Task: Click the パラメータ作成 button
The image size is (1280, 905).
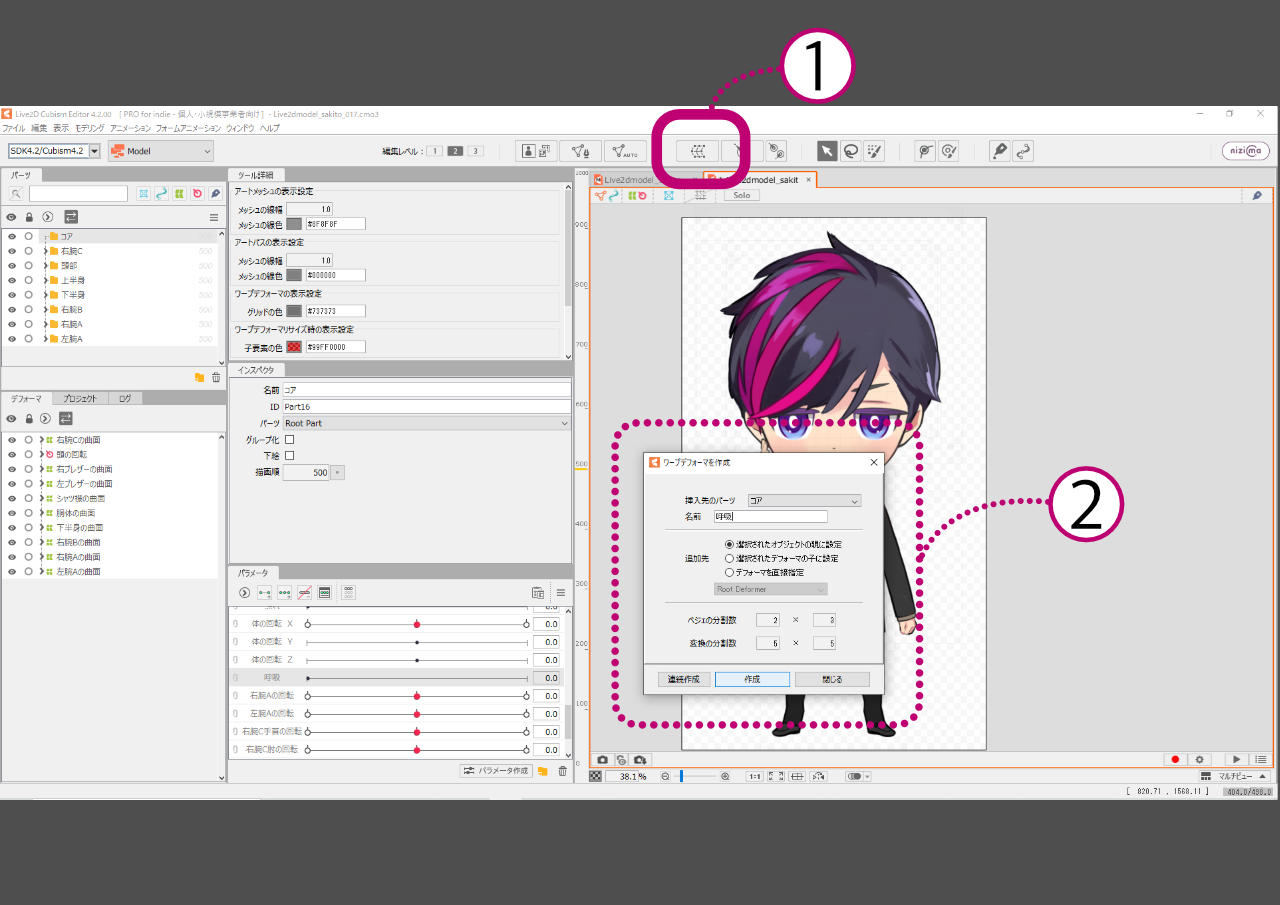Action: point(495,771)
